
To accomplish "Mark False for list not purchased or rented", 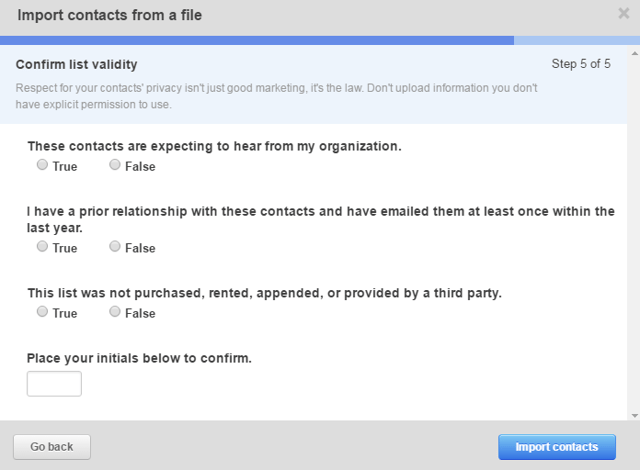I will coord(115,311).
